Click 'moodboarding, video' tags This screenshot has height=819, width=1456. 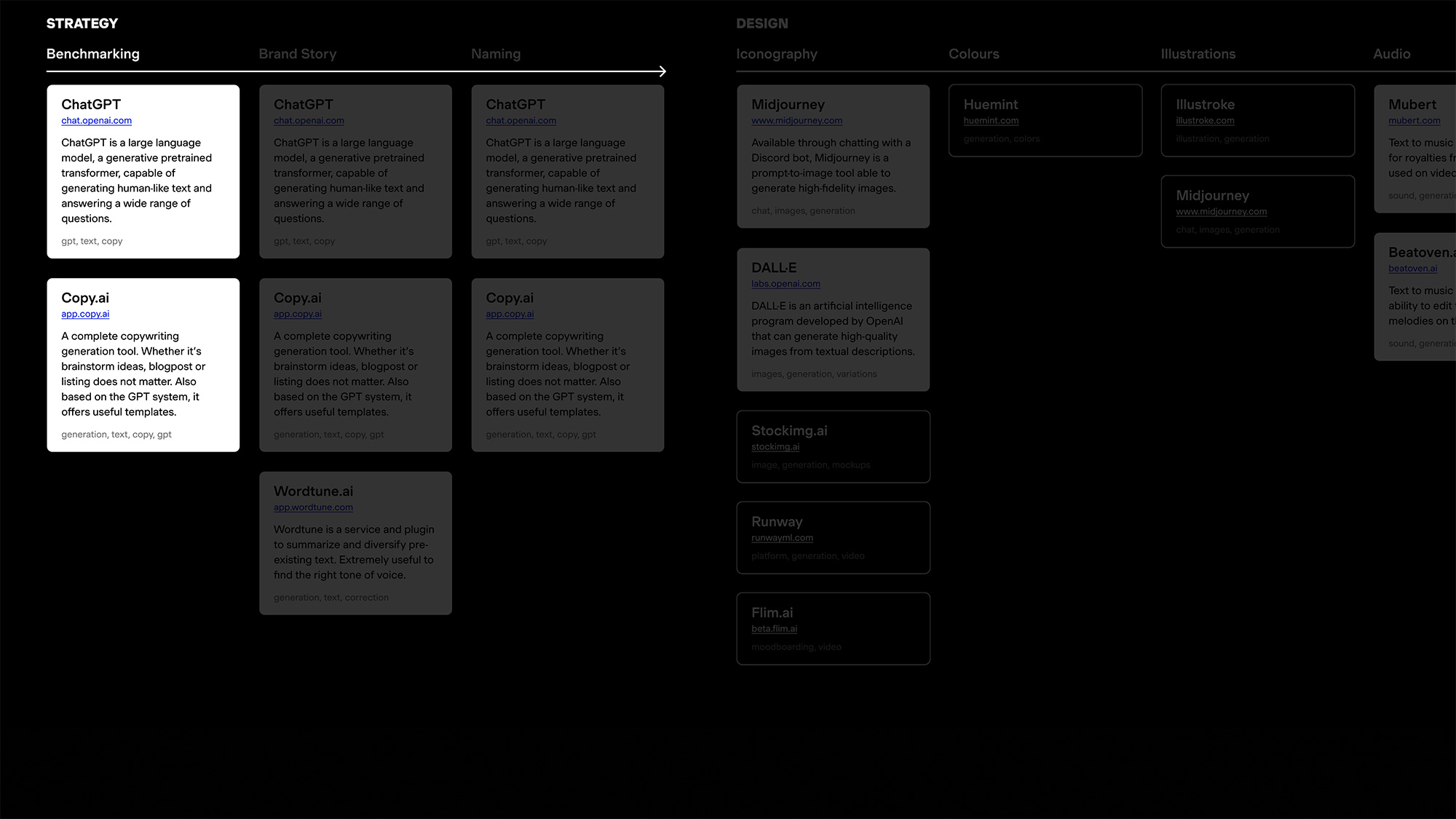pyautogui.click(x=796, y=647)
